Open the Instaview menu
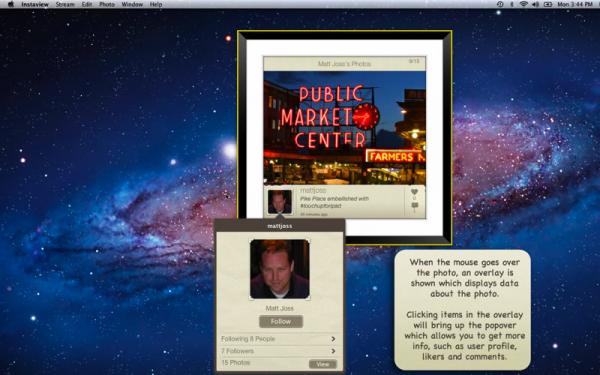Image resolution: width=600 pixels, height=375 pixels. (x=35, y=4)
